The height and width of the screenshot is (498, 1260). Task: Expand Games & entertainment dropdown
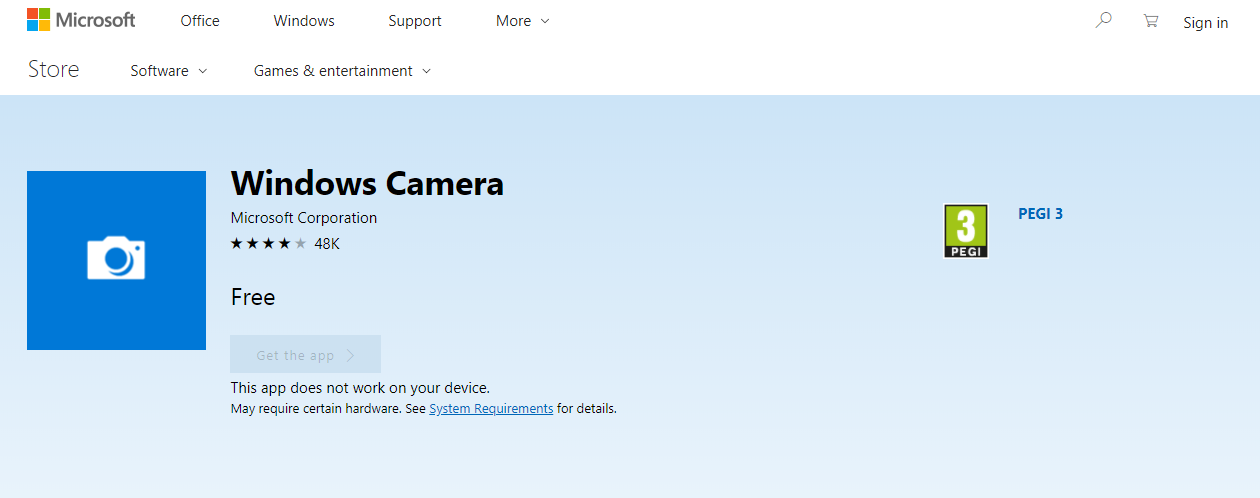coord(342,71)
